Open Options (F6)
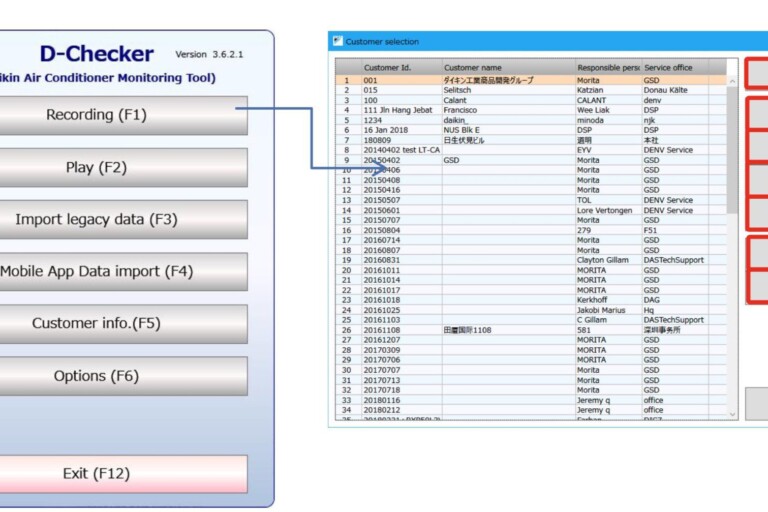Screen dimensions: 768x512 pos(122,376)
